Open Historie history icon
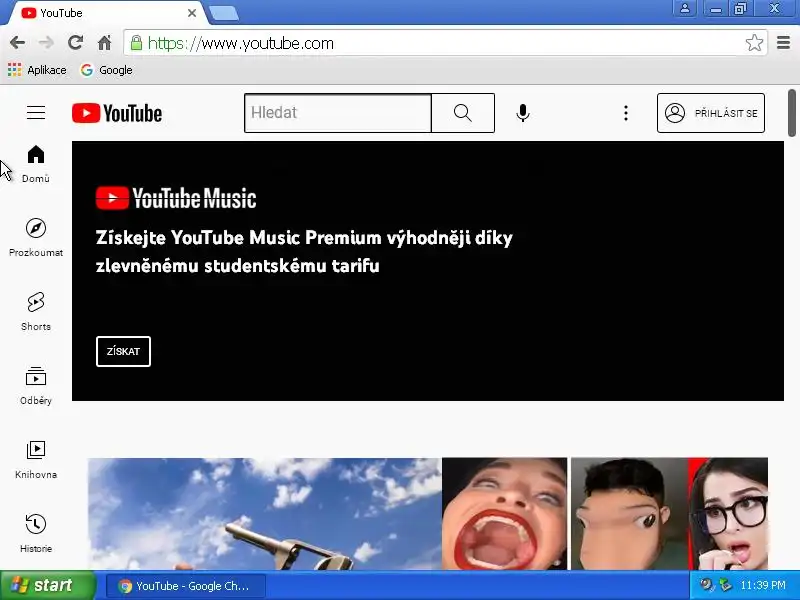Viewport: 800px width, 600px height. click(x=36, y=524)
